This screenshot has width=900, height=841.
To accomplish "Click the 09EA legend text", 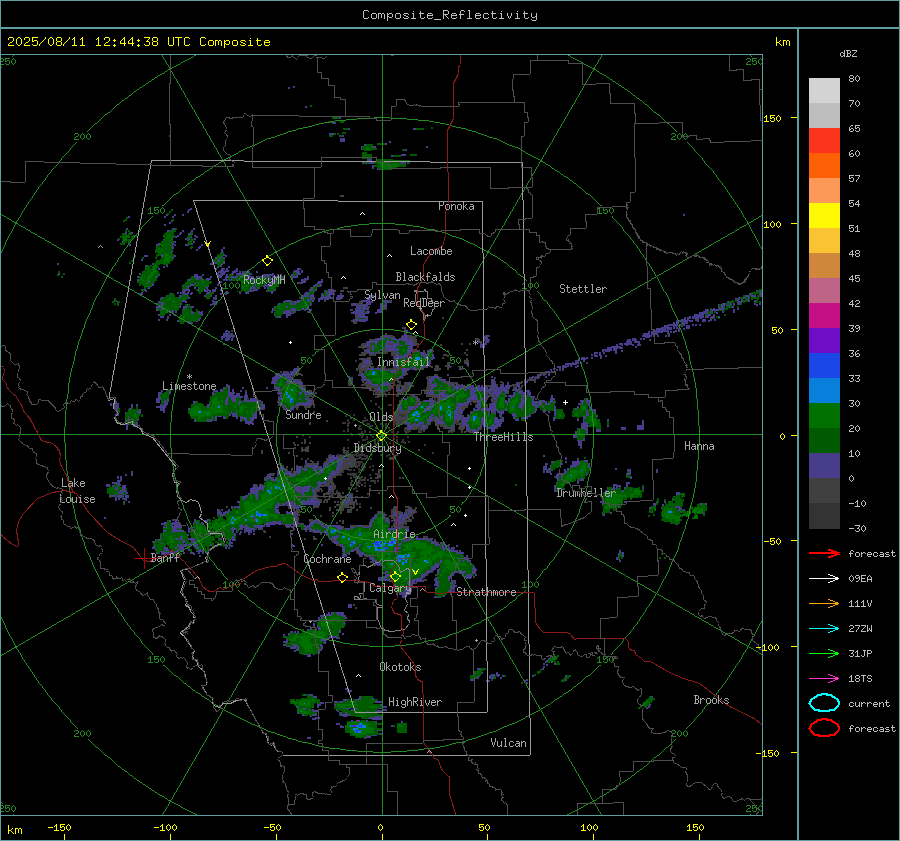I will click(x=860, y=579).
